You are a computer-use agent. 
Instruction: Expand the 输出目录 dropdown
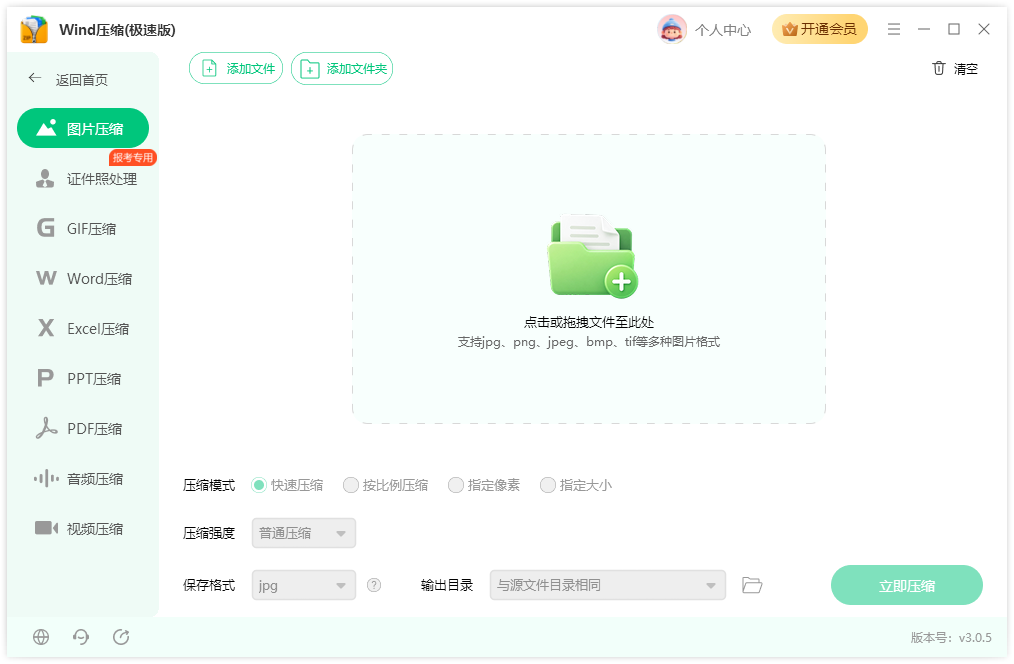click(607, 585)
